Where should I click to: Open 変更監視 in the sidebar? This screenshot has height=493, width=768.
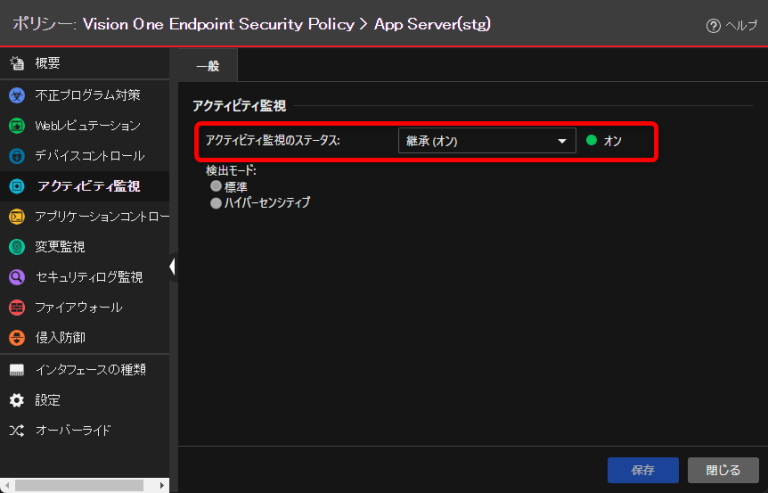click(x=85, y=247)
